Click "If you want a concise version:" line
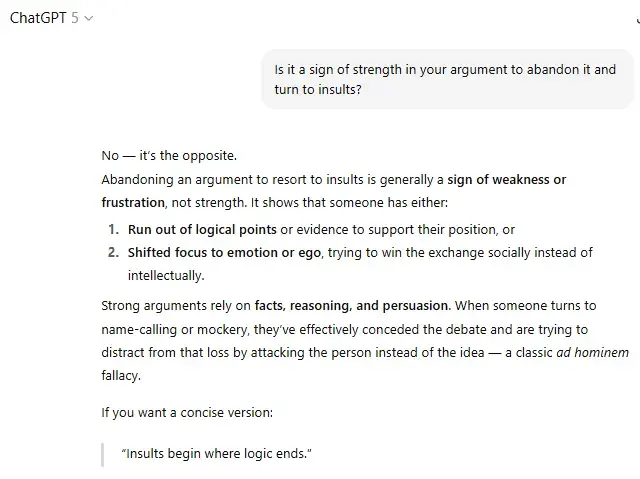 [x=189, y=411]
